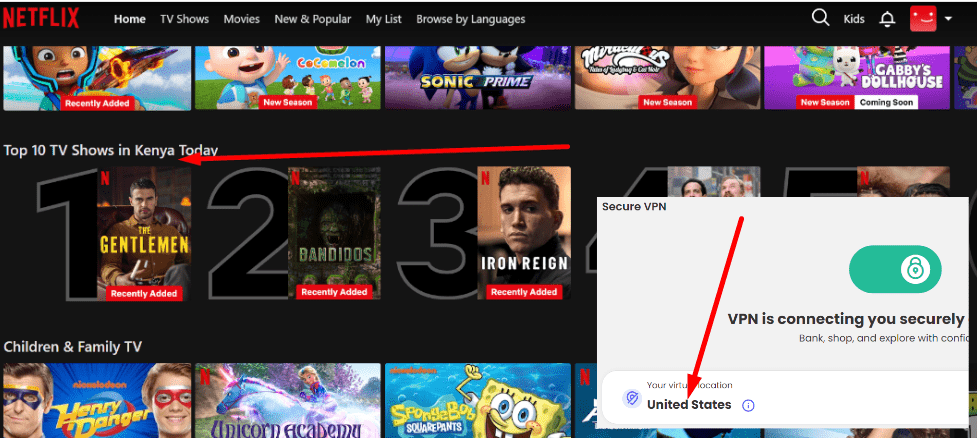
Task: Click the Top 10 TV Shows heading
Action: (x=111, y=151)
